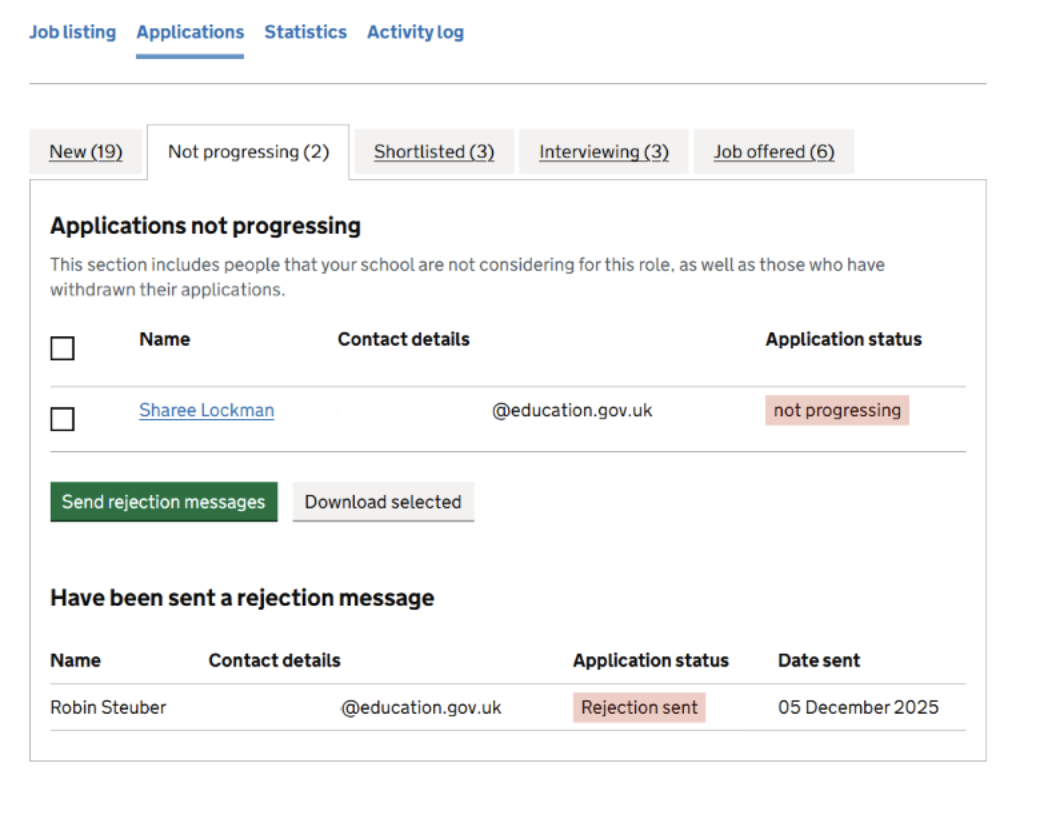This screenshot has width=1038, height=826.
Task: Click the Download selected button
Action: tap(383, 502)
